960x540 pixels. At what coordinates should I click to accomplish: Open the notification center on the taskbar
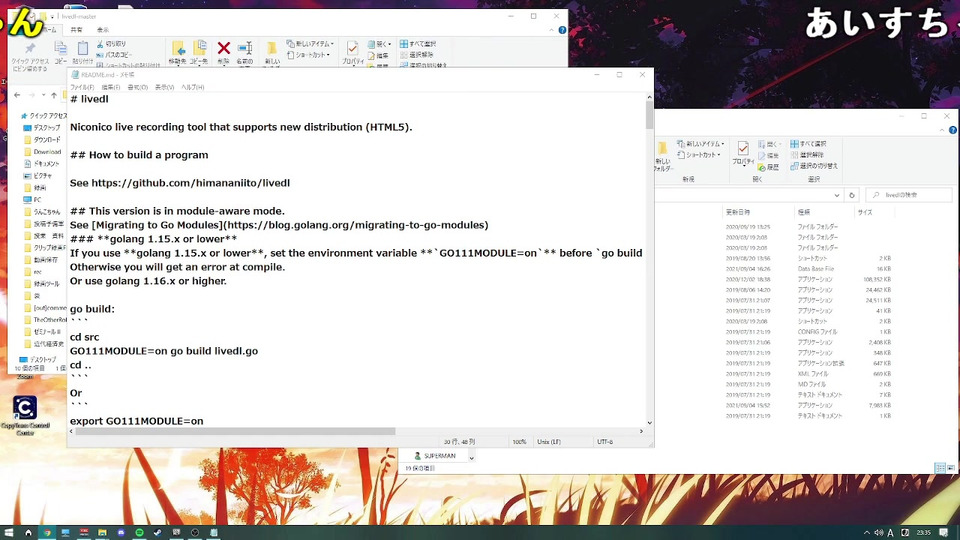pyautogui.click(x=944, y=533)
